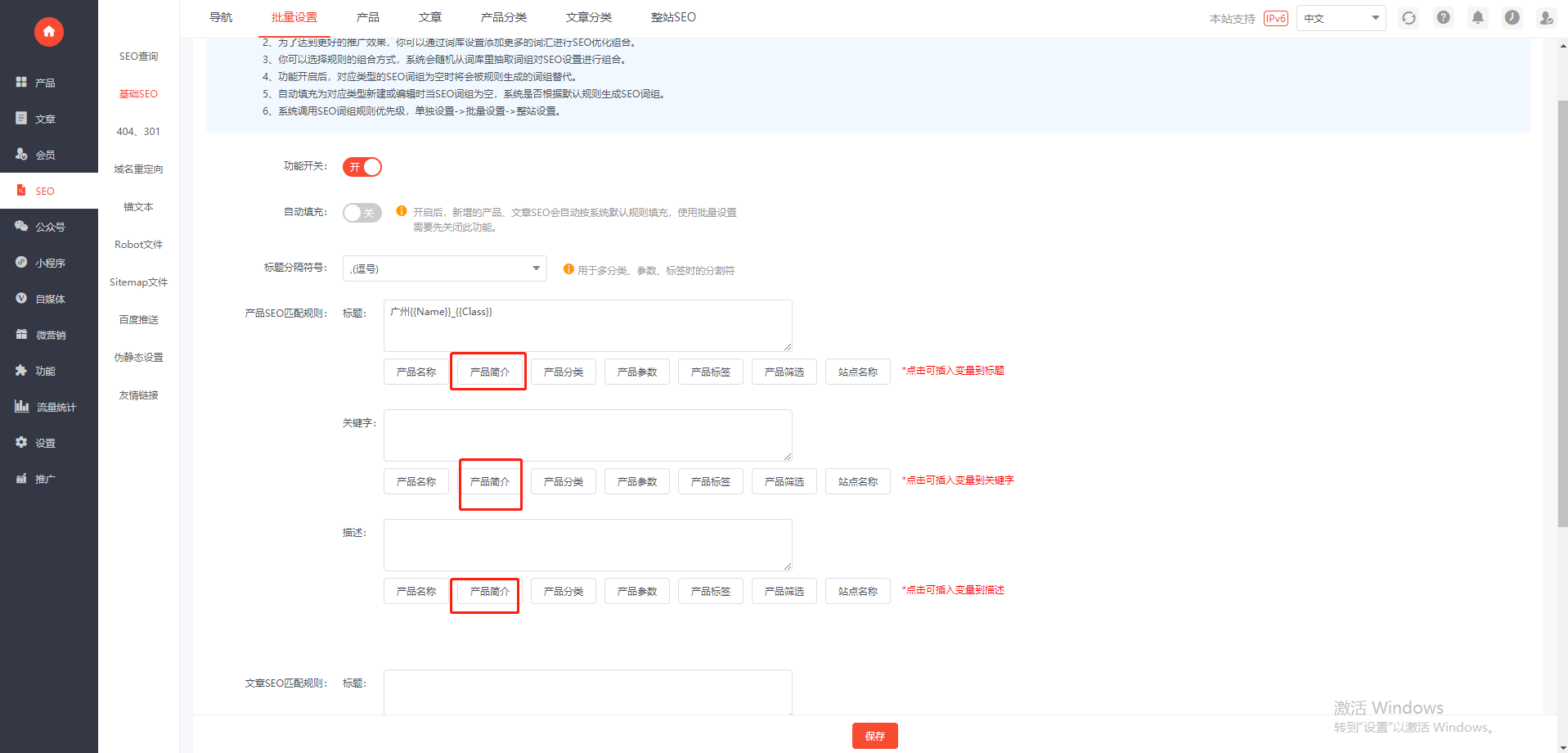Image resolution: width=1568 pixels, height=753 pixels.
Task: Open notifications via the bell icon
Action: click(x=1478, y=17)
